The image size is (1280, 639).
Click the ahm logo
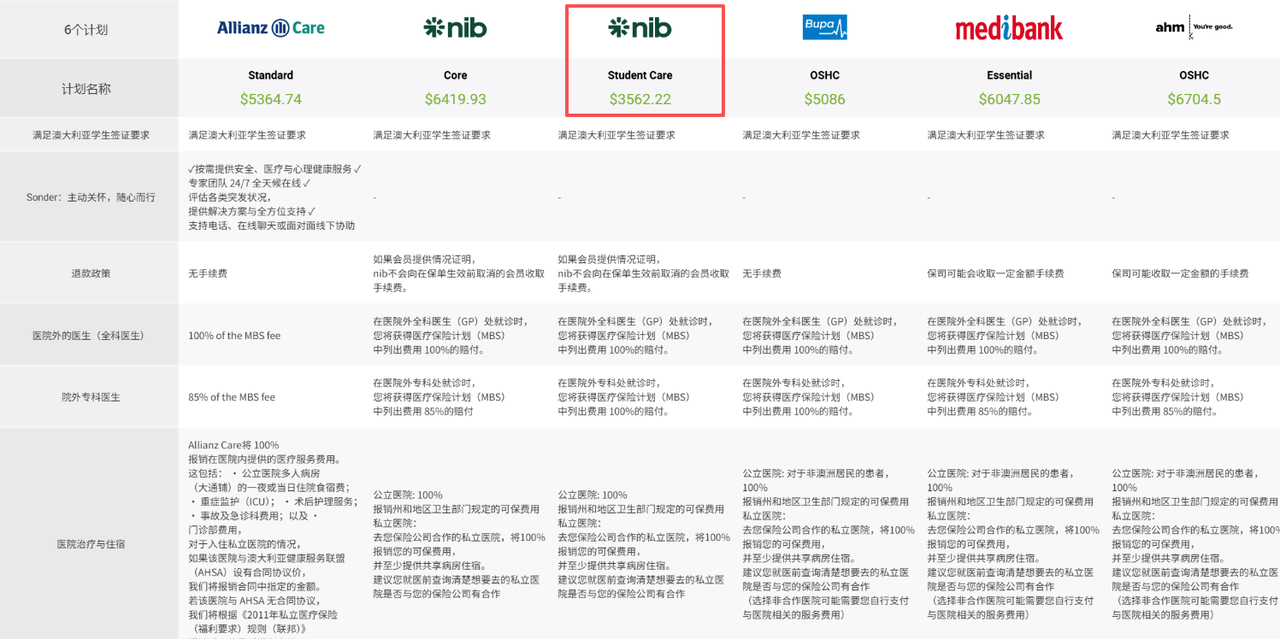point(1194,27)
